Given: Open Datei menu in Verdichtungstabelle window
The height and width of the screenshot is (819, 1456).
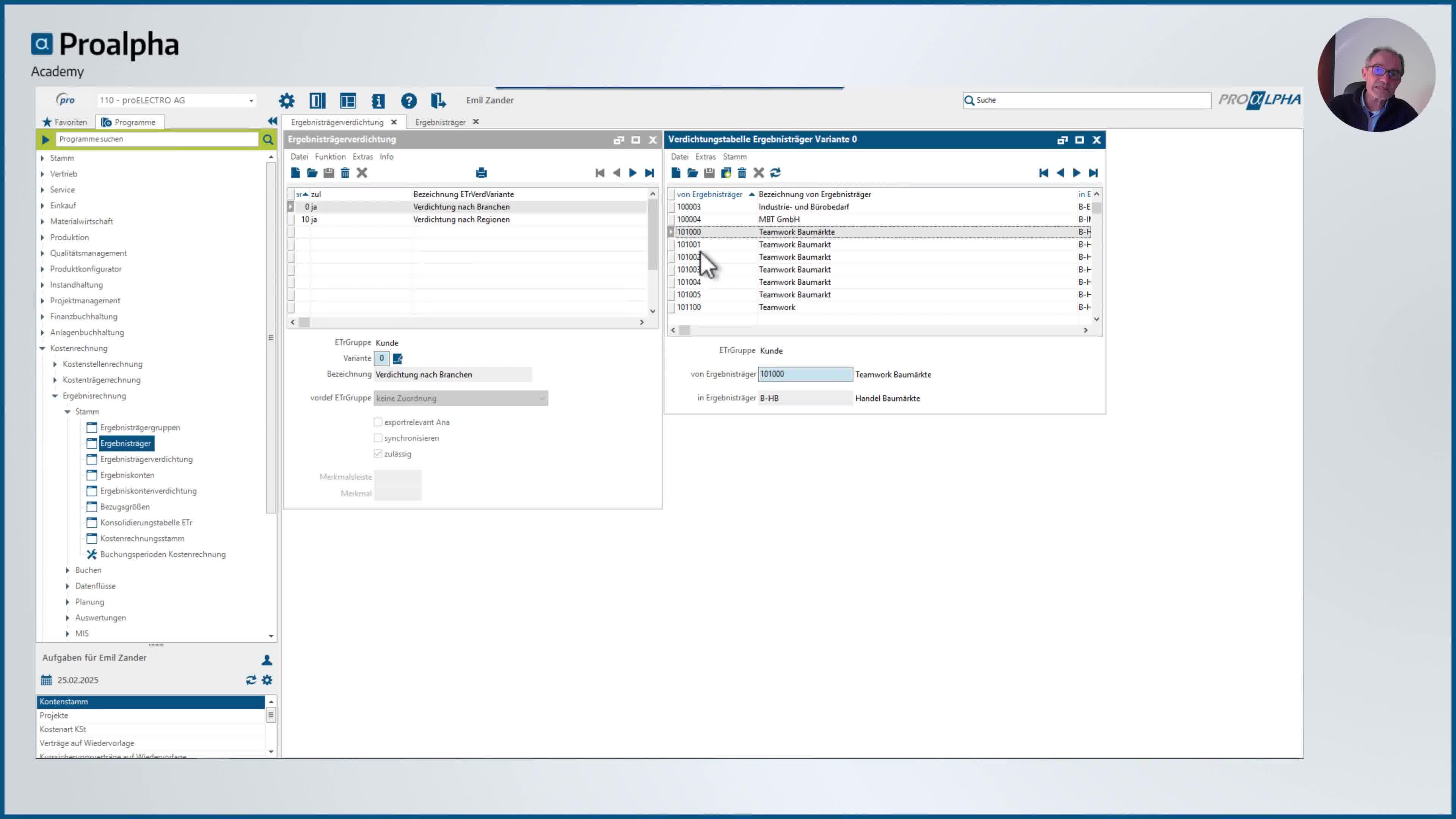Looking at the screenshot, I should point(679,157).
